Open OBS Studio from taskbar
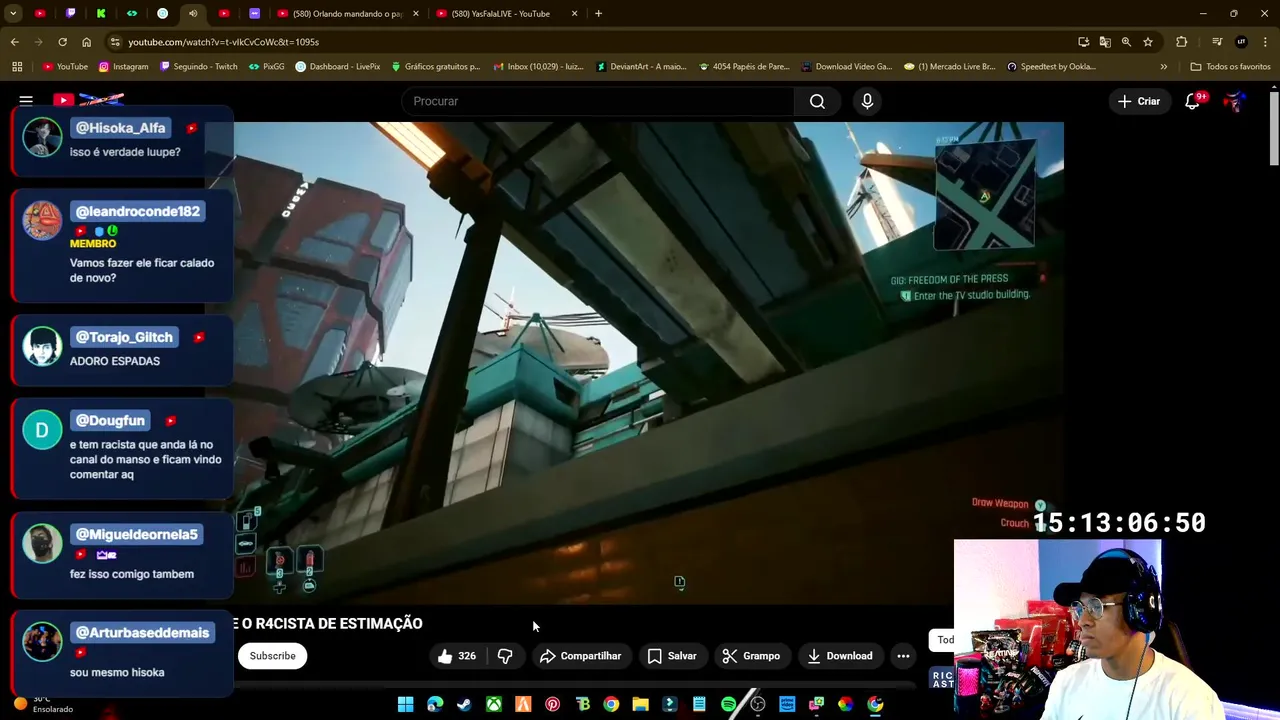 [x=758, y=705]
